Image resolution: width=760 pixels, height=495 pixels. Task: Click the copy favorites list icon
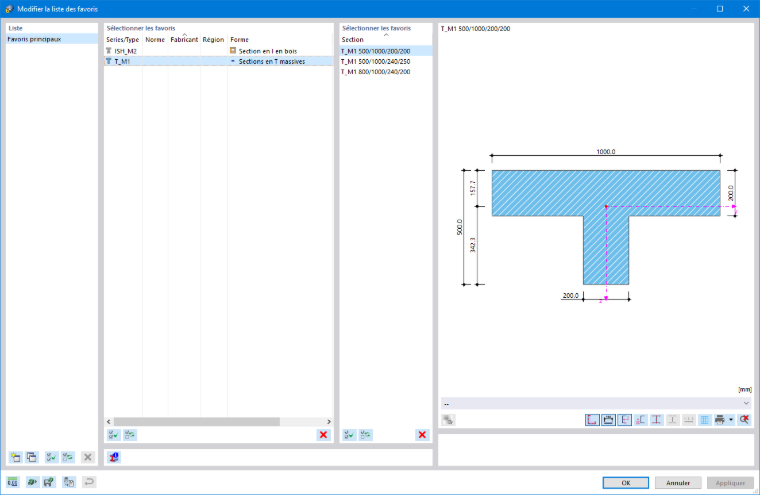point(32,457)
